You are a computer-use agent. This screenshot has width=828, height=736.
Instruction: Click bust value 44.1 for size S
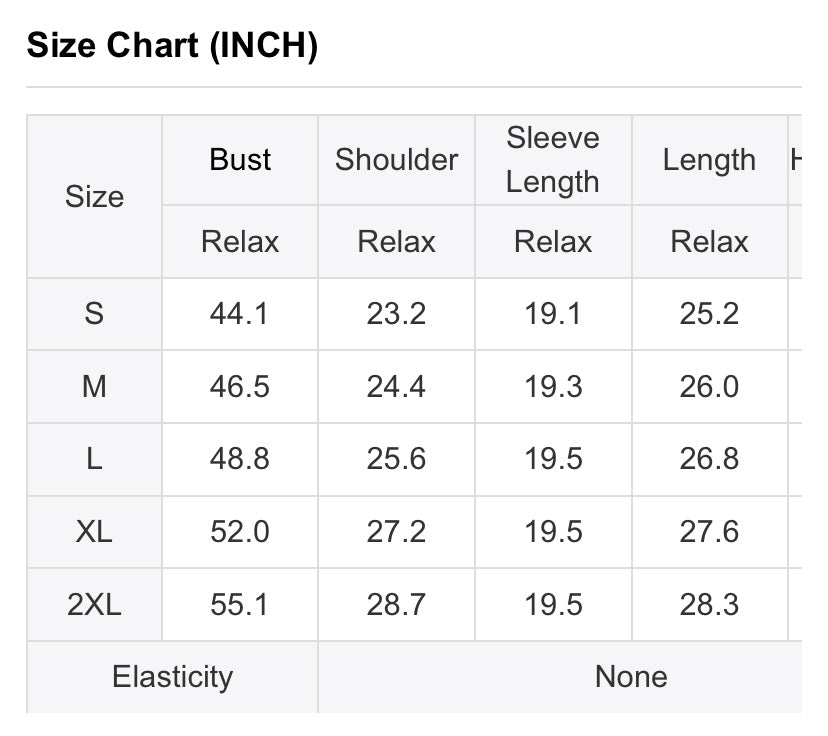tap(240, 314)
